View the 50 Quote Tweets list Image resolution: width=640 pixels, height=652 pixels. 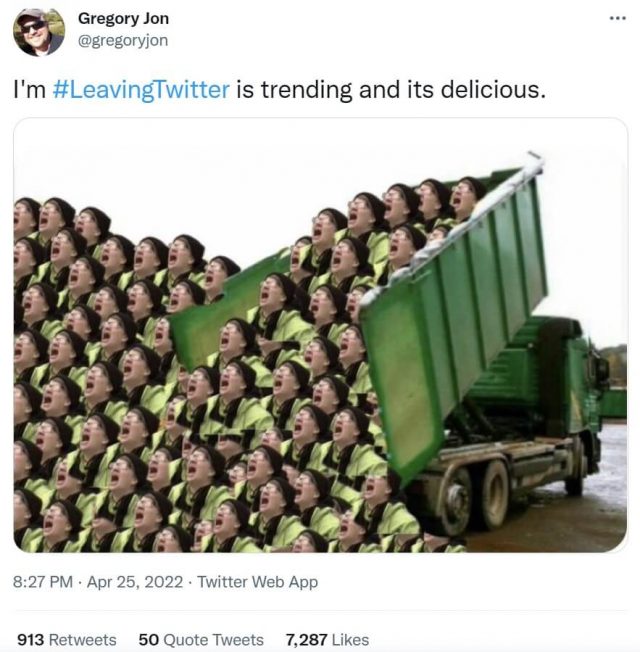coord(200,639)
